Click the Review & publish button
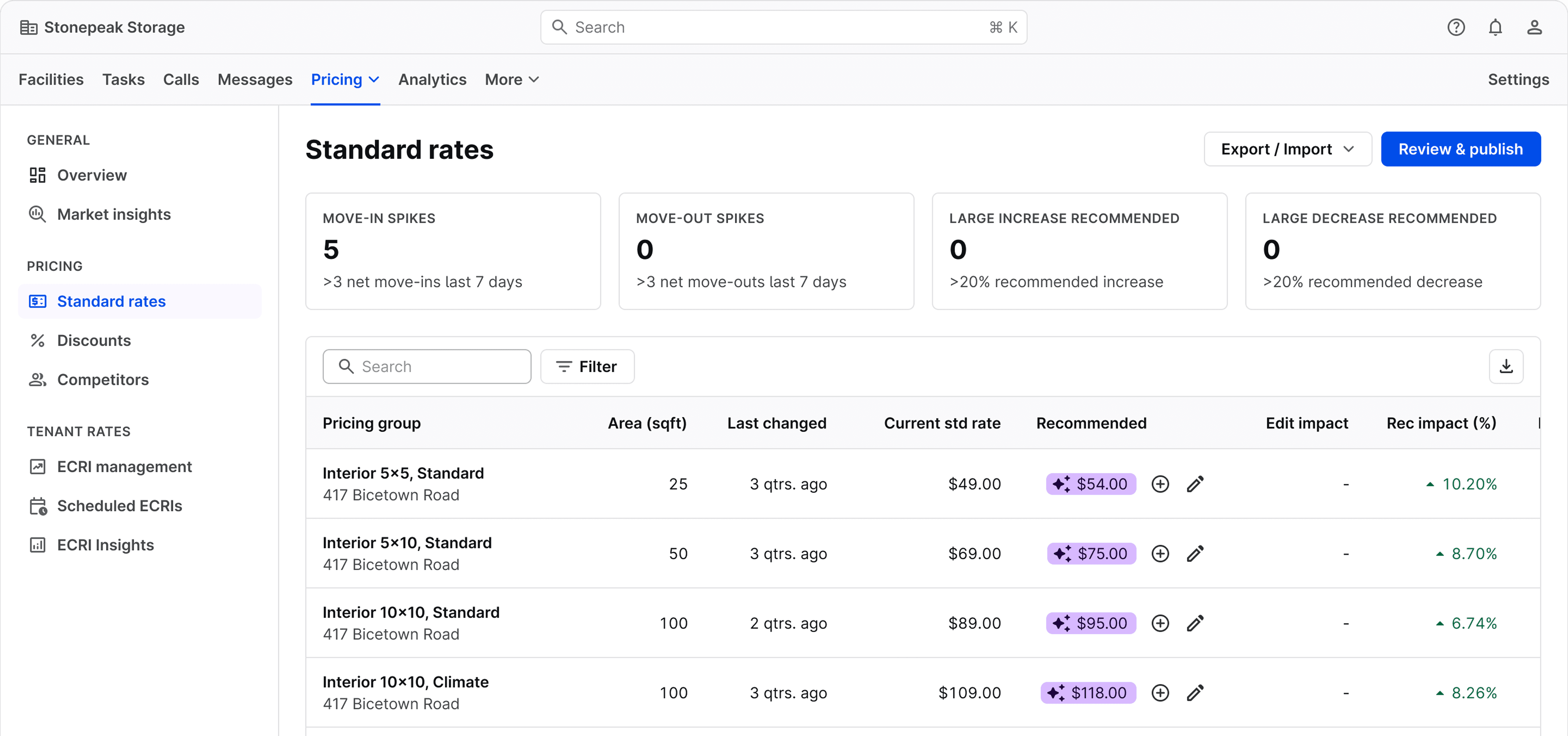Screen dimensions: 1568x736 (1460, 149)
